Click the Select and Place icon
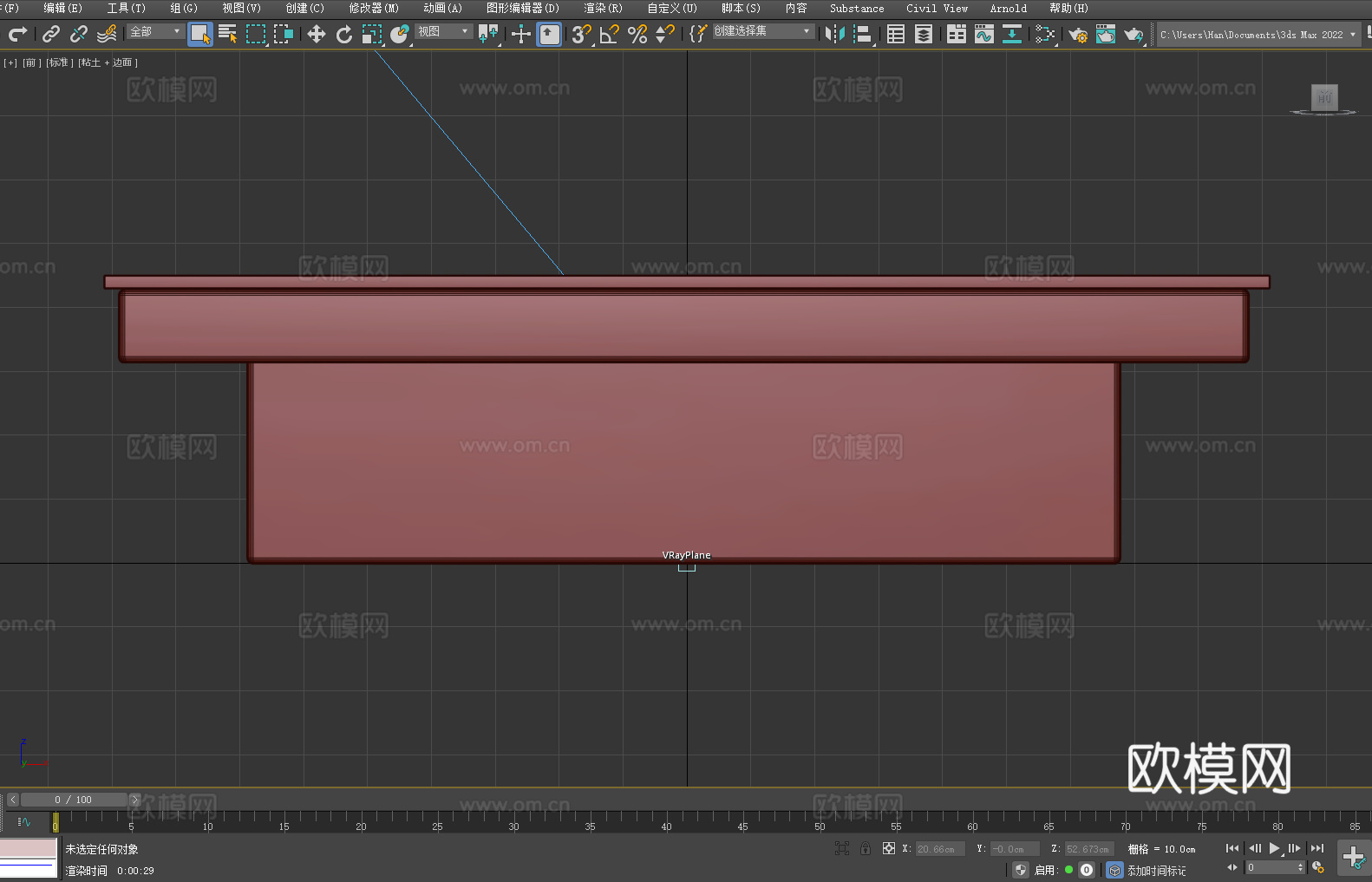The width and height of the screenshot is (1372, 882). pyautogui.click(x=400, y=34)
